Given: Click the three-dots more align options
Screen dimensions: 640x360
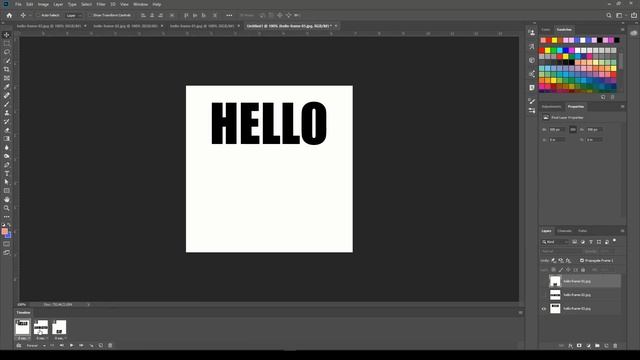Looking at the screenshot, I should pos(229,16).
